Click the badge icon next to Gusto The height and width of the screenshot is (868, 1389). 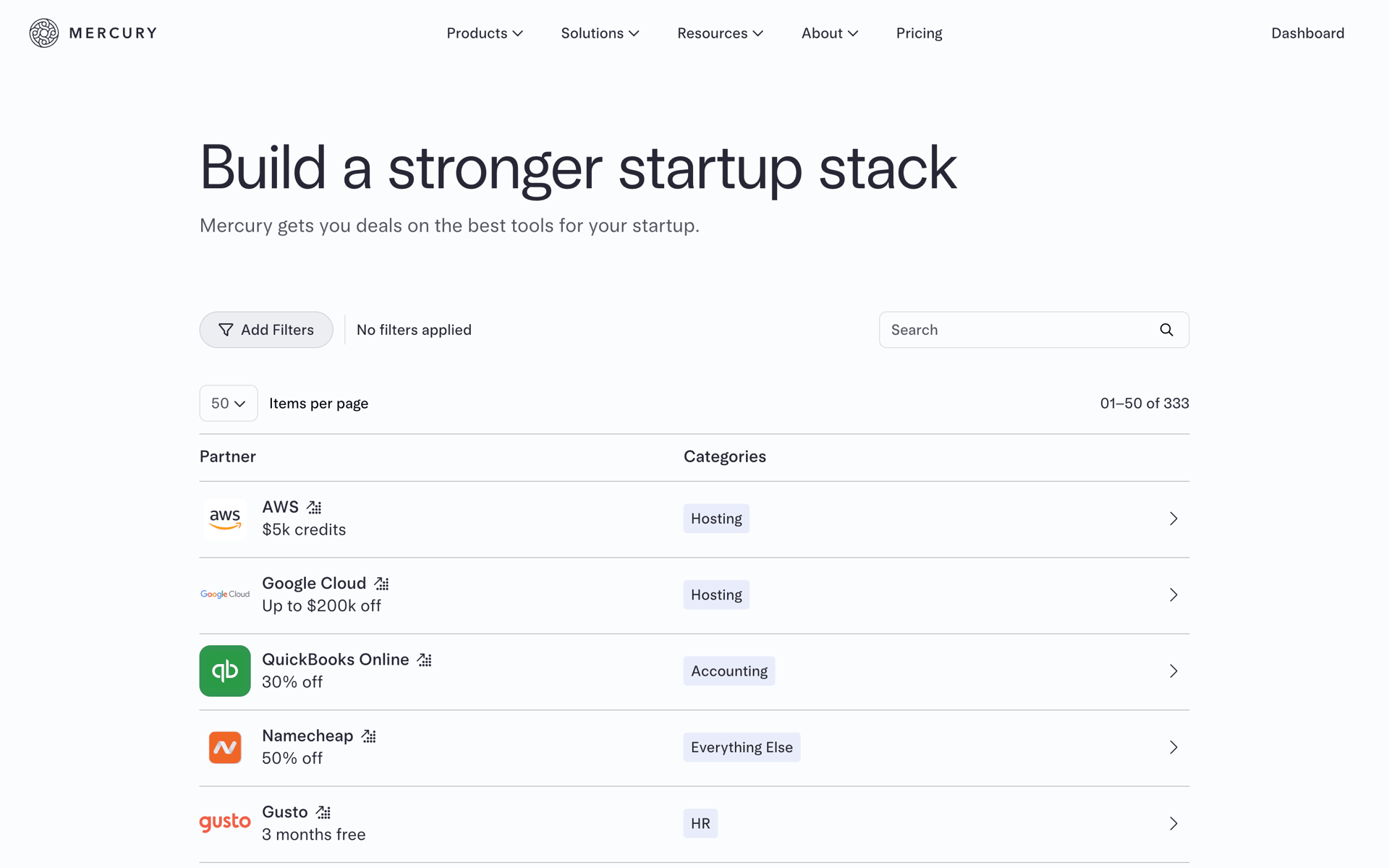323,812
